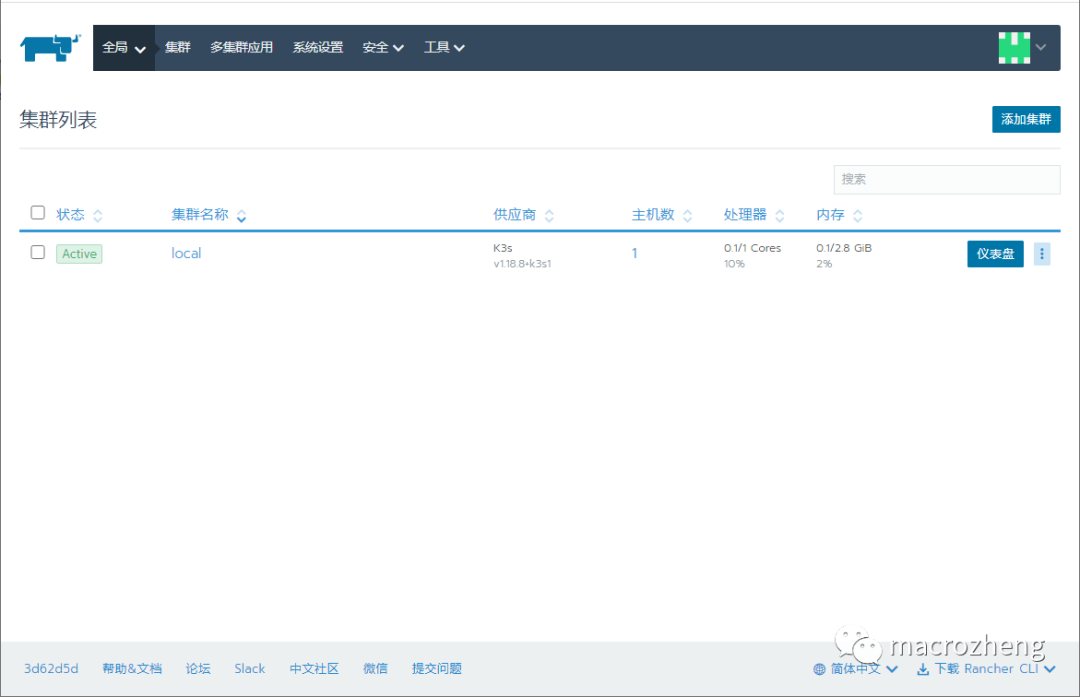
Task: Click the sort arrows on the 状态 column
Action: (96, 213)
